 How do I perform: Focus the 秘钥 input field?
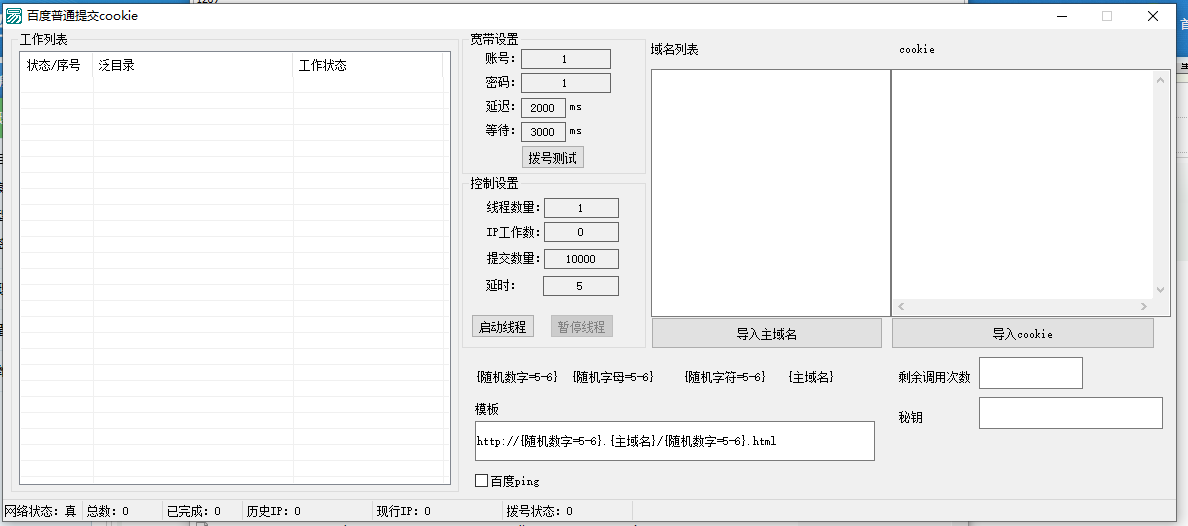tap(1071, 413)
